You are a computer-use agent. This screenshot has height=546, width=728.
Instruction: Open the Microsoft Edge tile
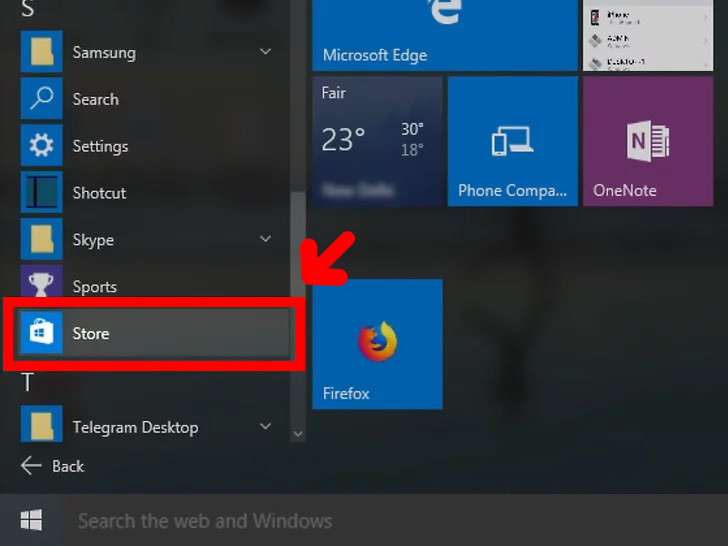(445, 35)
